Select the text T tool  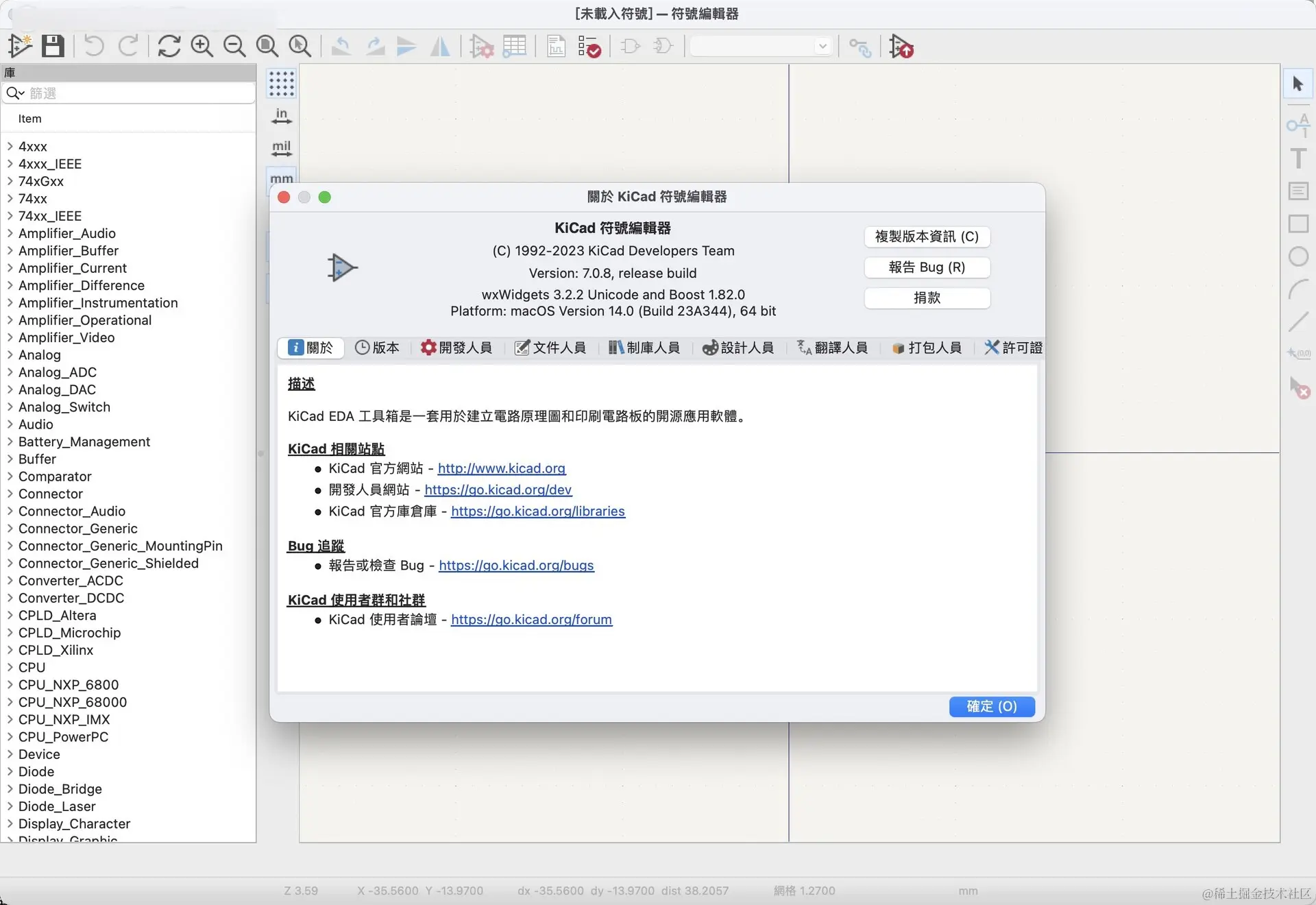tap(1298, 158)
